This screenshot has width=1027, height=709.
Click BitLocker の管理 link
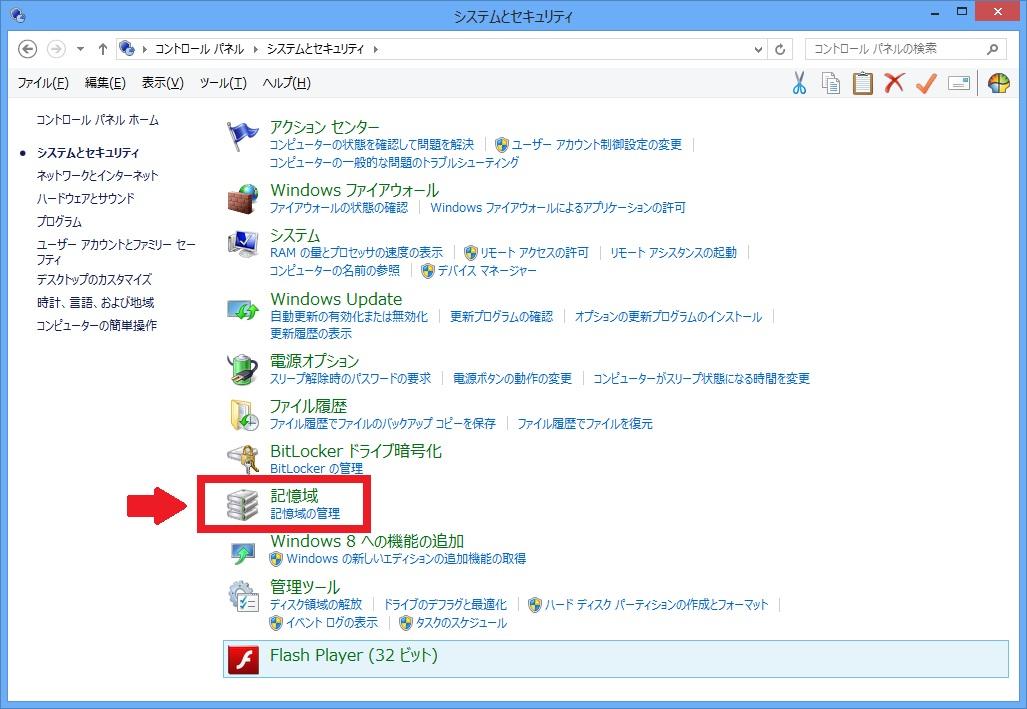(316, 469)
